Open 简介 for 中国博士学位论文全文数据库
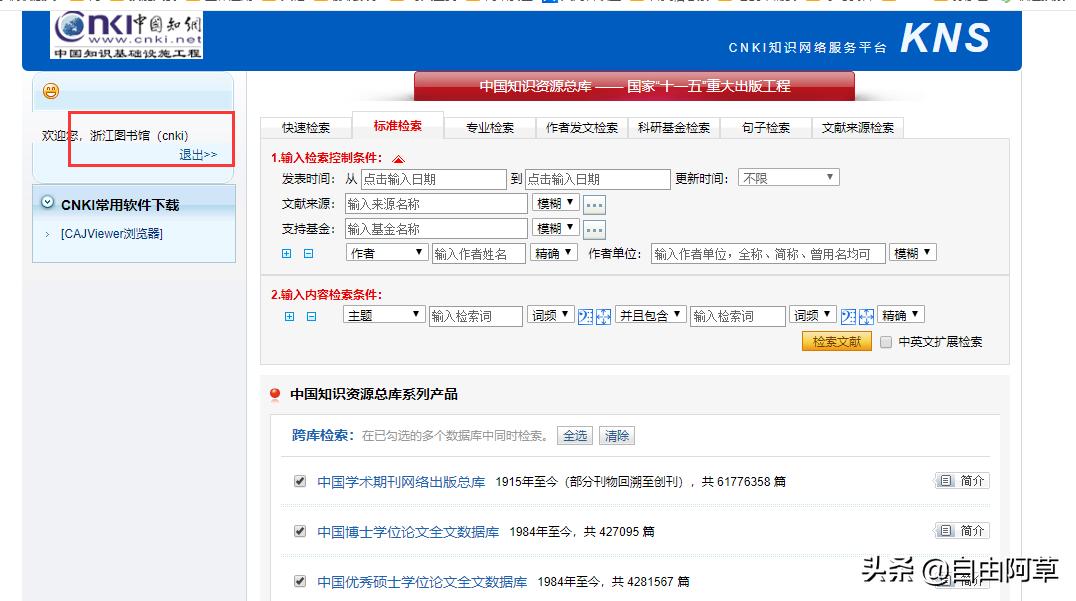The width and height of the screenshot is (1076, 601). (x=962, y=531)
